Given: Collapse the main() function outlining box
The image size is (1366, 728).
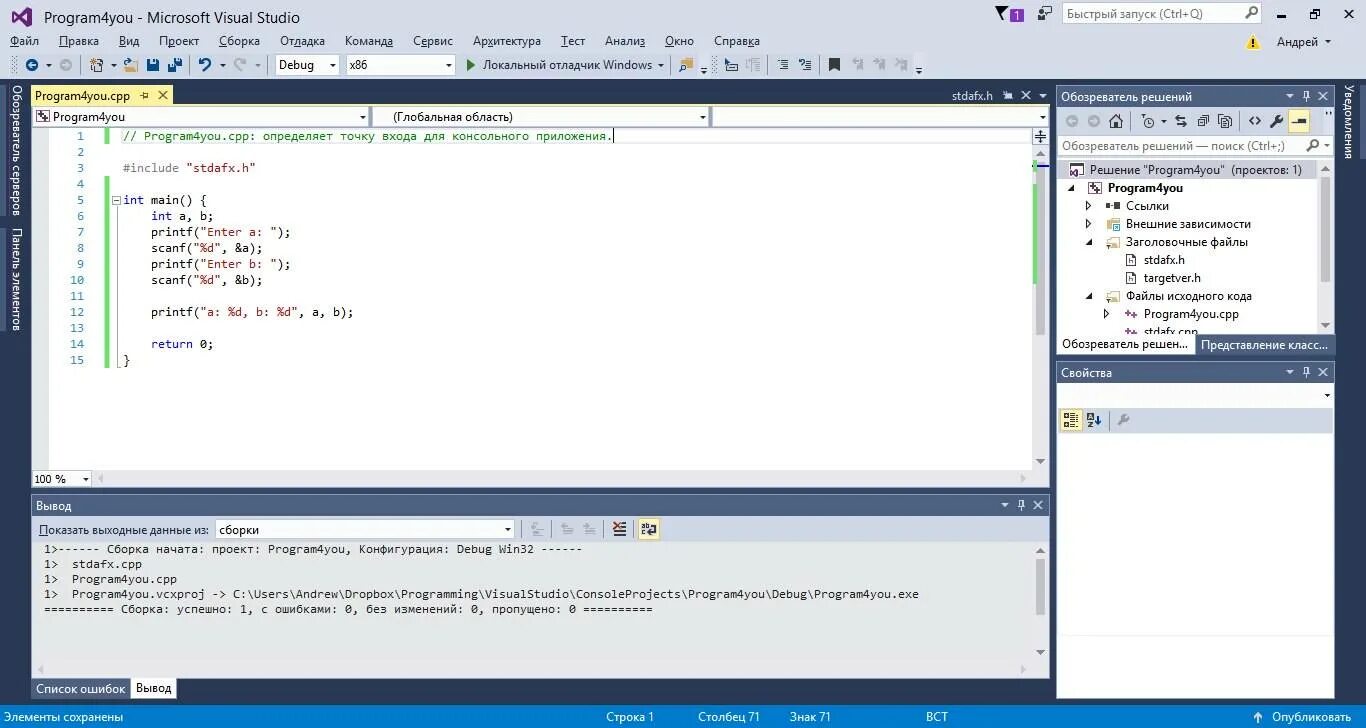Looking at the screenshot, I should [x=116, y=200].
